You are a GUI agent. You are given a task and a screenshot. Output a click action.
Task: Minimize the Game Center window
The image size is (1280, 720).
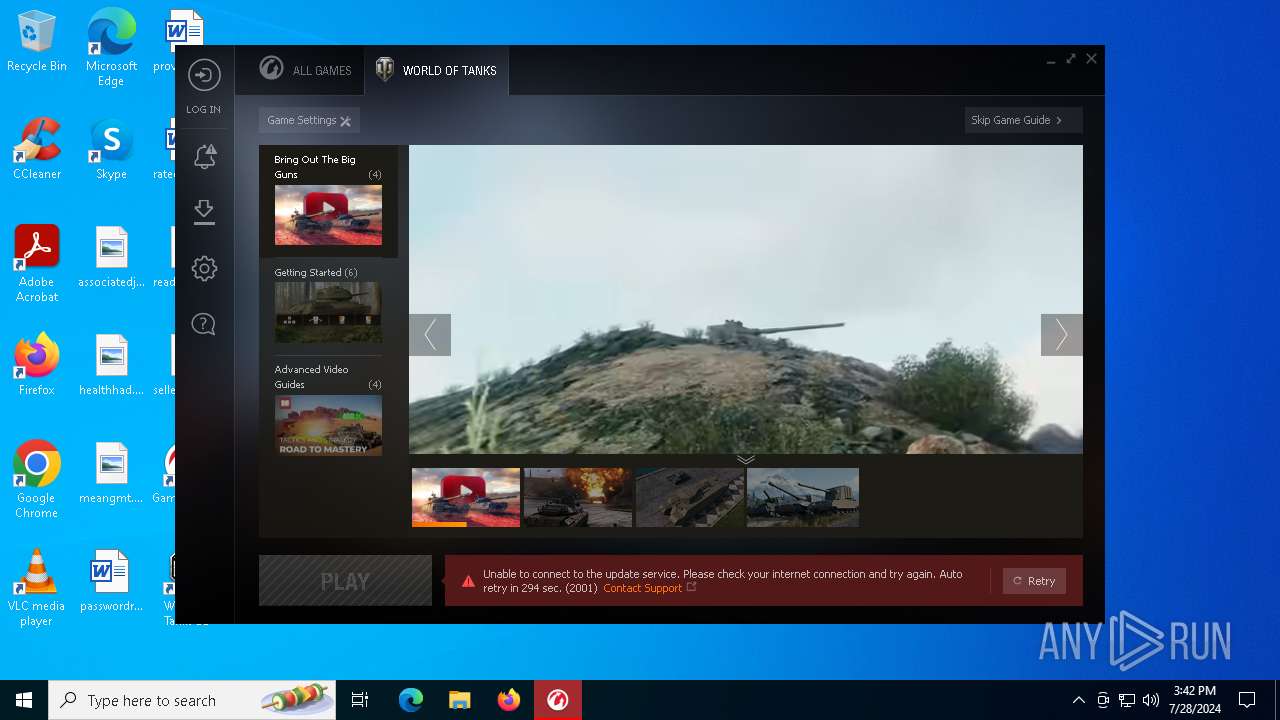click(x=1051, y=60)
